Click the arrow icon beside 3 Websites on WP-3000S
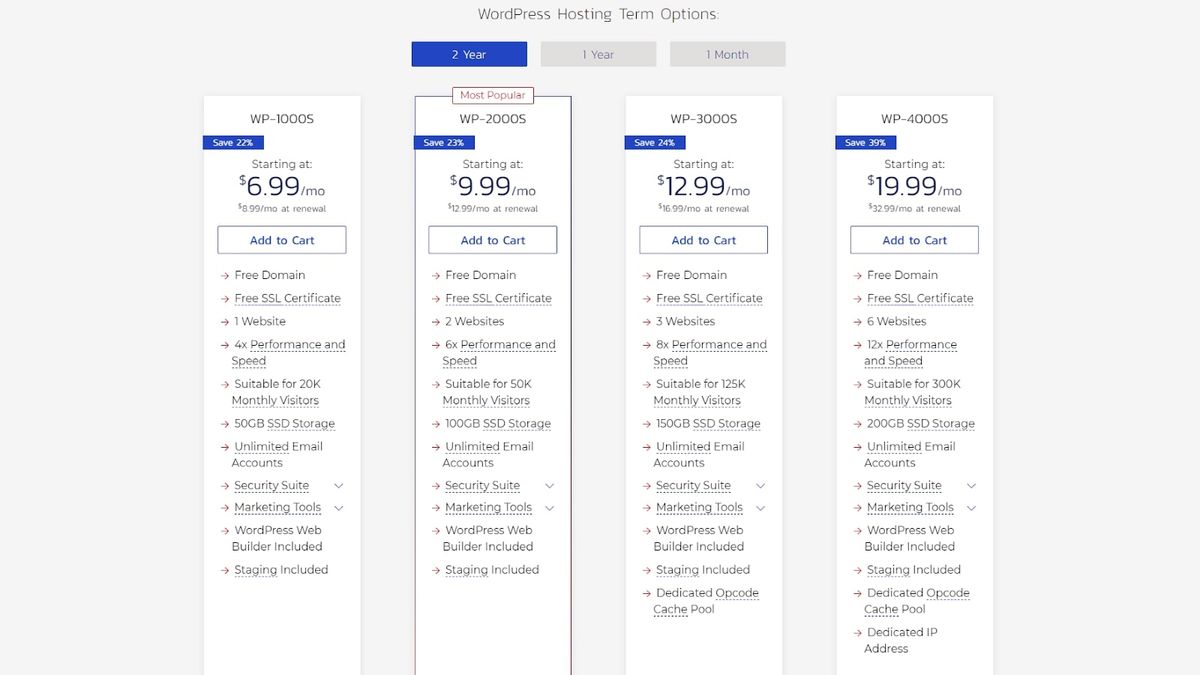 [647, 321]
